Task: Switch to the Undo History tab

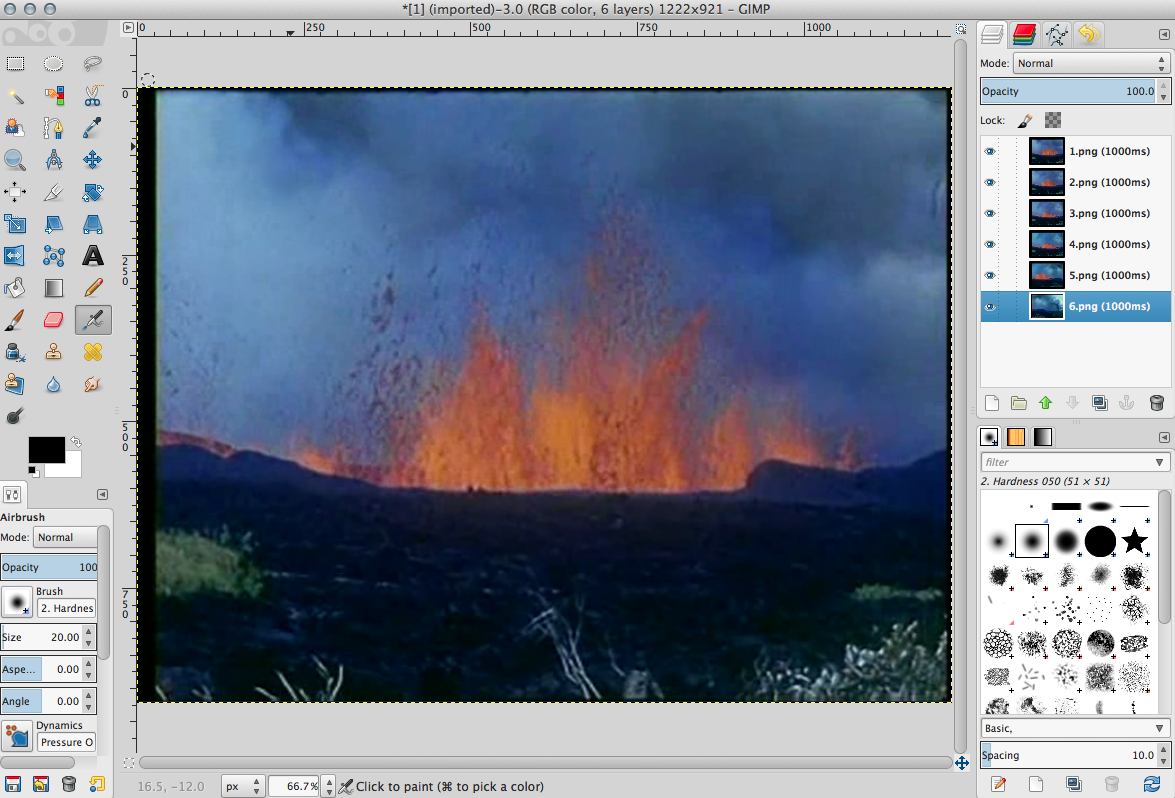Action: pos(1089,34)
